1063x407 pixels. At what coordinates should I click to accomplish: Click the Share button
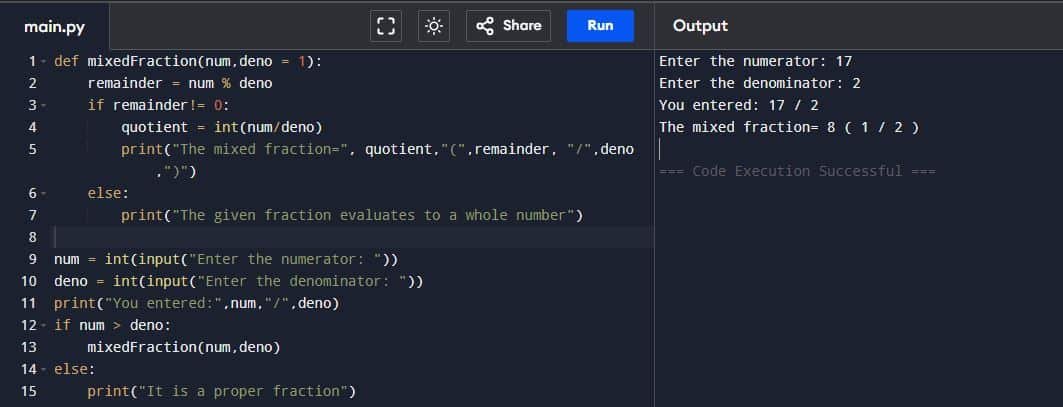[508, 26]
